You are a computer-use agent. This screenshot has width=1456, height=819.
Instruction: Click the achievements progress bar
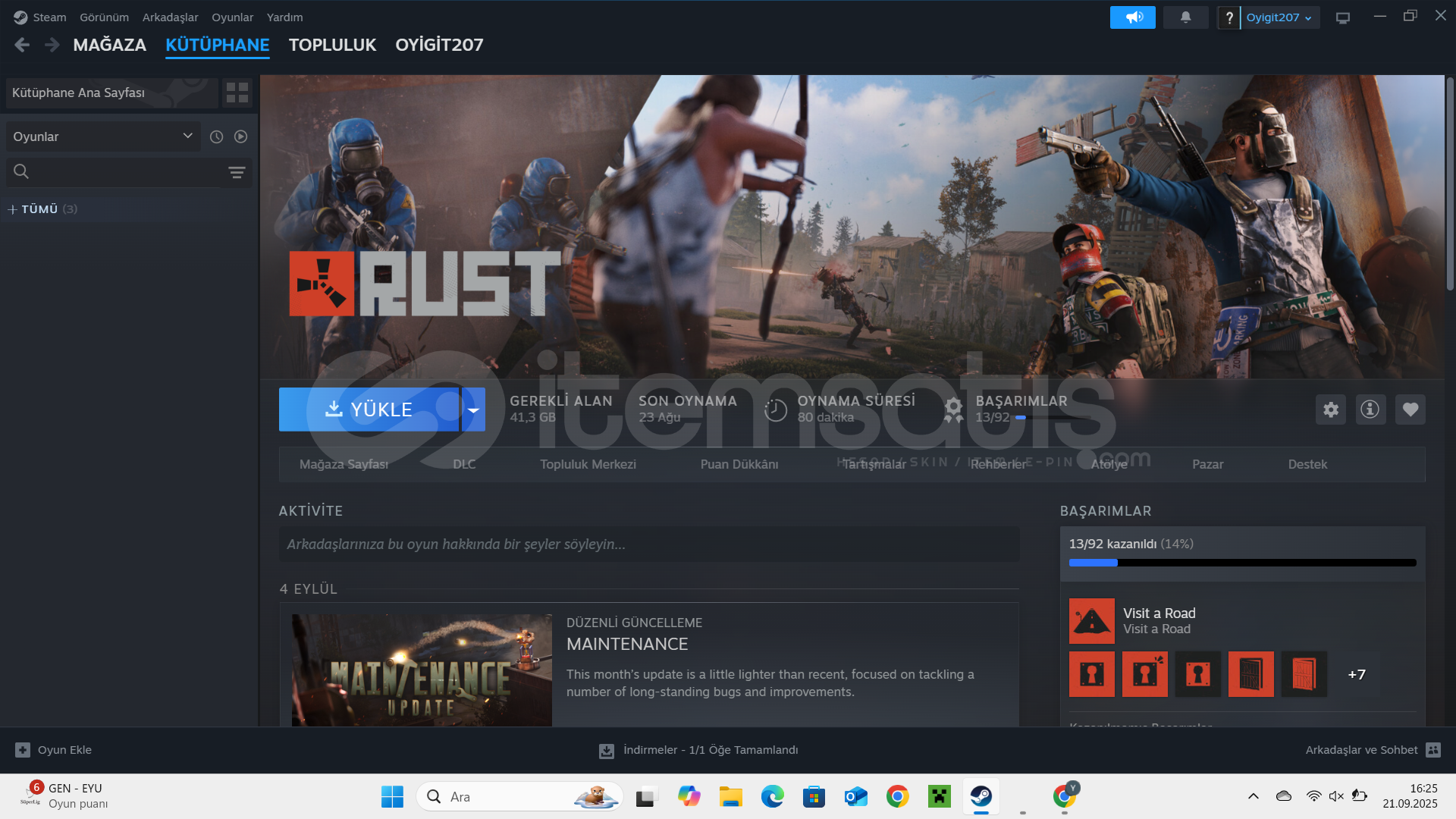[x=1241, y=563]
